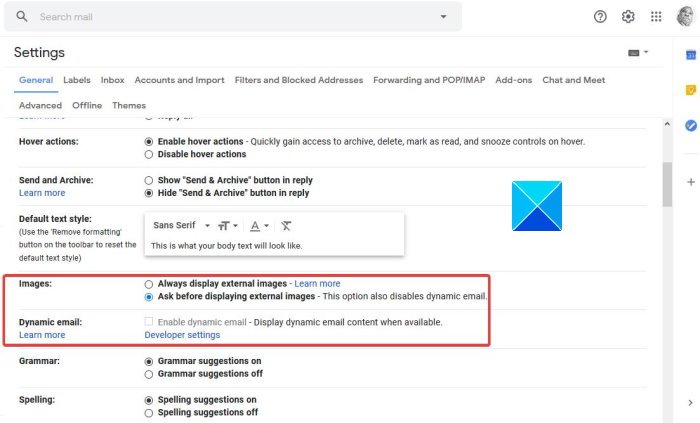Image resolution: width=700 pixels, height=423 pixels.
Task: Click the search magnifier icon
Action: click(21, 17)
